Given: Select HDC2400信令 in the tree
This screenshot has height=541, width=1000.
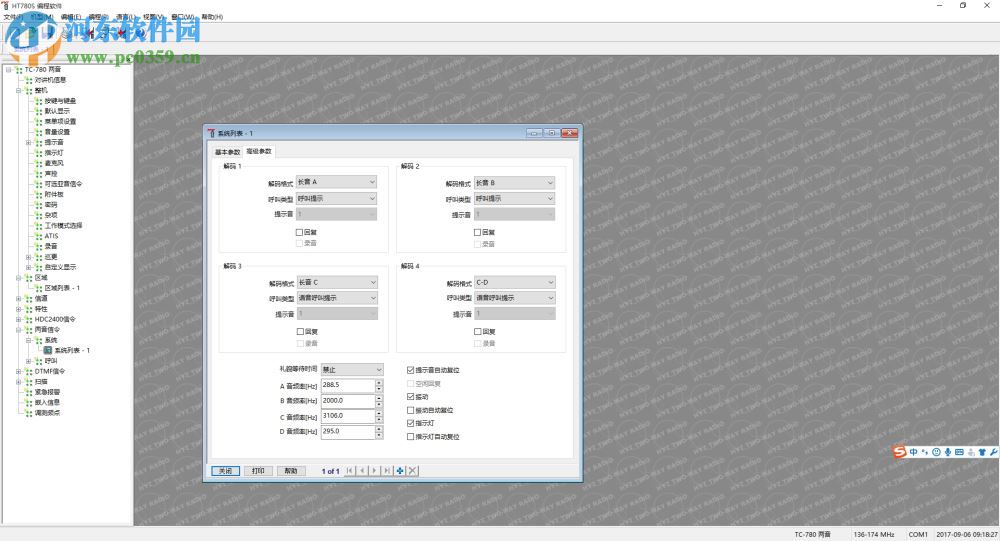Looking at the screenshot, I should click(x=55, y=320).
